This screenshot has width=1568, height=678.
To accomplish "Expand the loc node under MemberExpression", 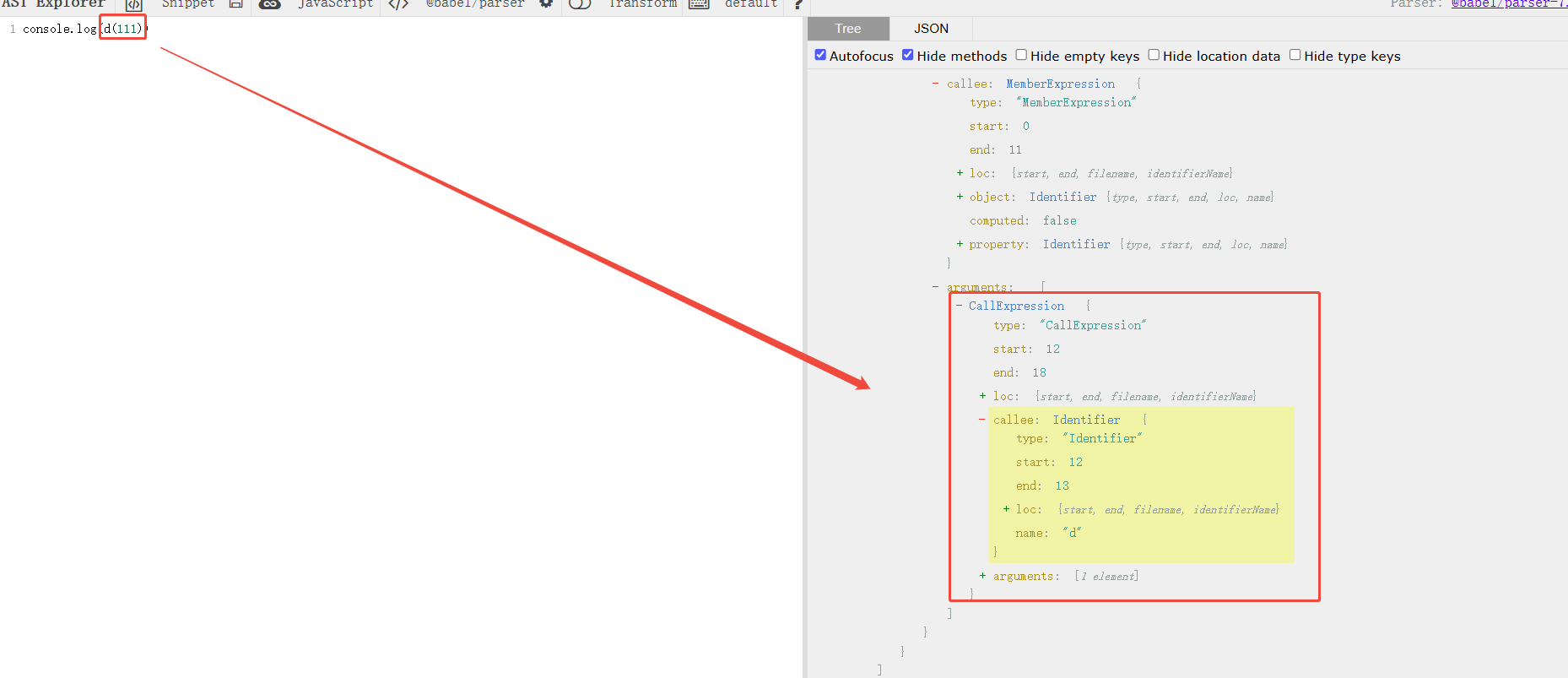I will click(960, 173).
